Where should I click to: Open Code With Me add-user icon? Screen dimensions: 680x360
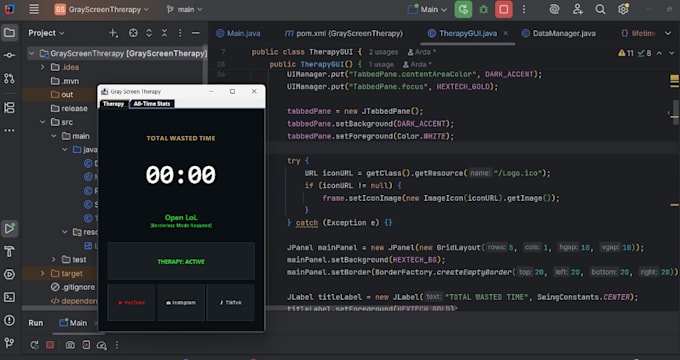(577, 9)
